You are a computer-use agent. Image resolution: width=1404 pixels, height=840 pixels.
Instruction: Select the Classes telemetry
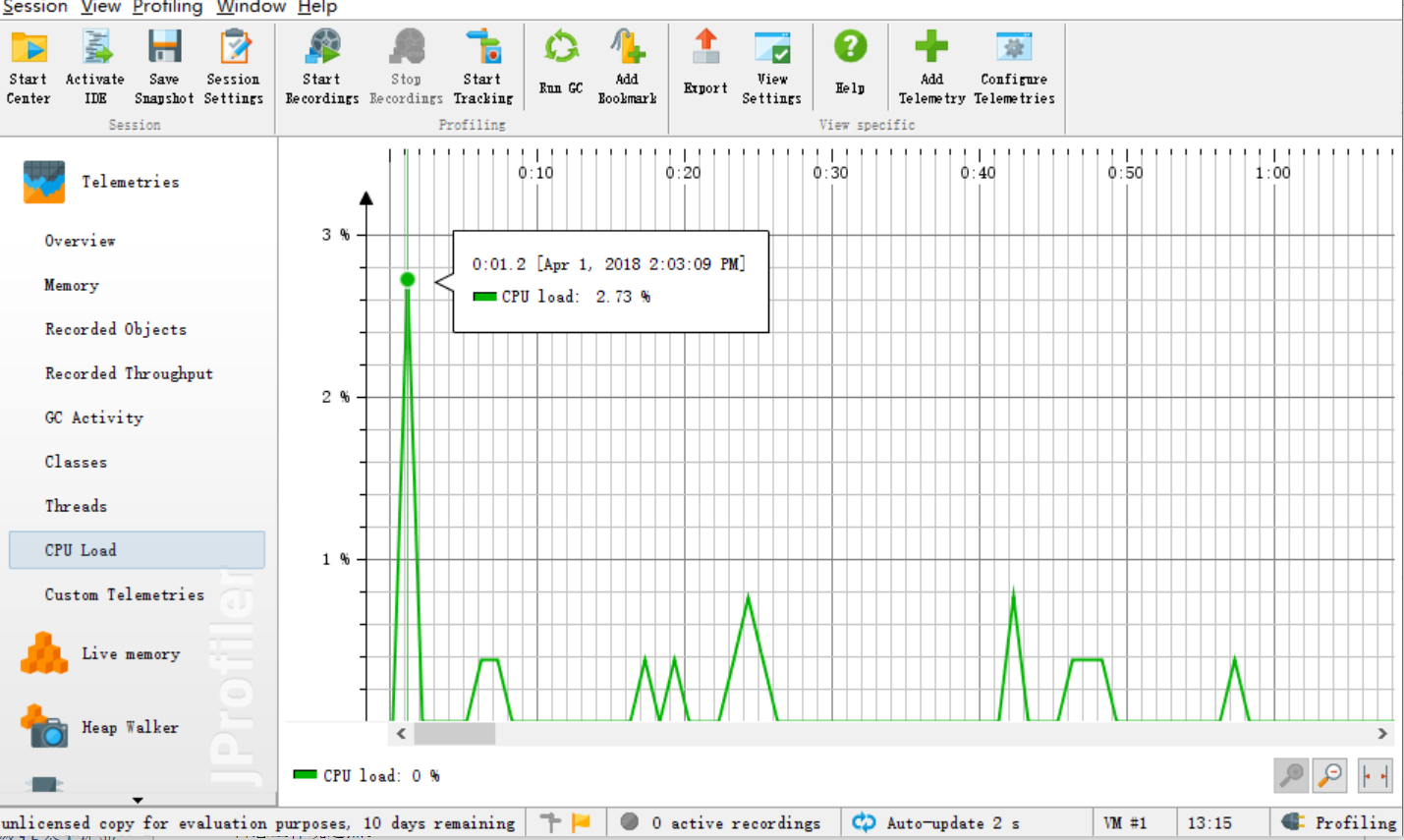(x=76, y=462)
